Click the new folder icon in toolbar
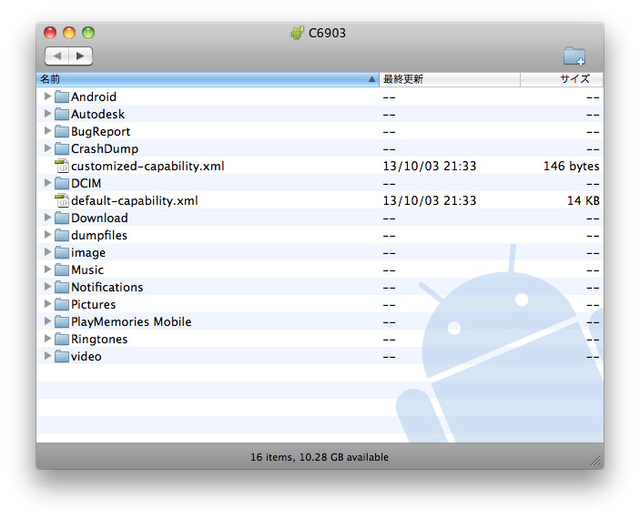 click(x=574, y=56)
